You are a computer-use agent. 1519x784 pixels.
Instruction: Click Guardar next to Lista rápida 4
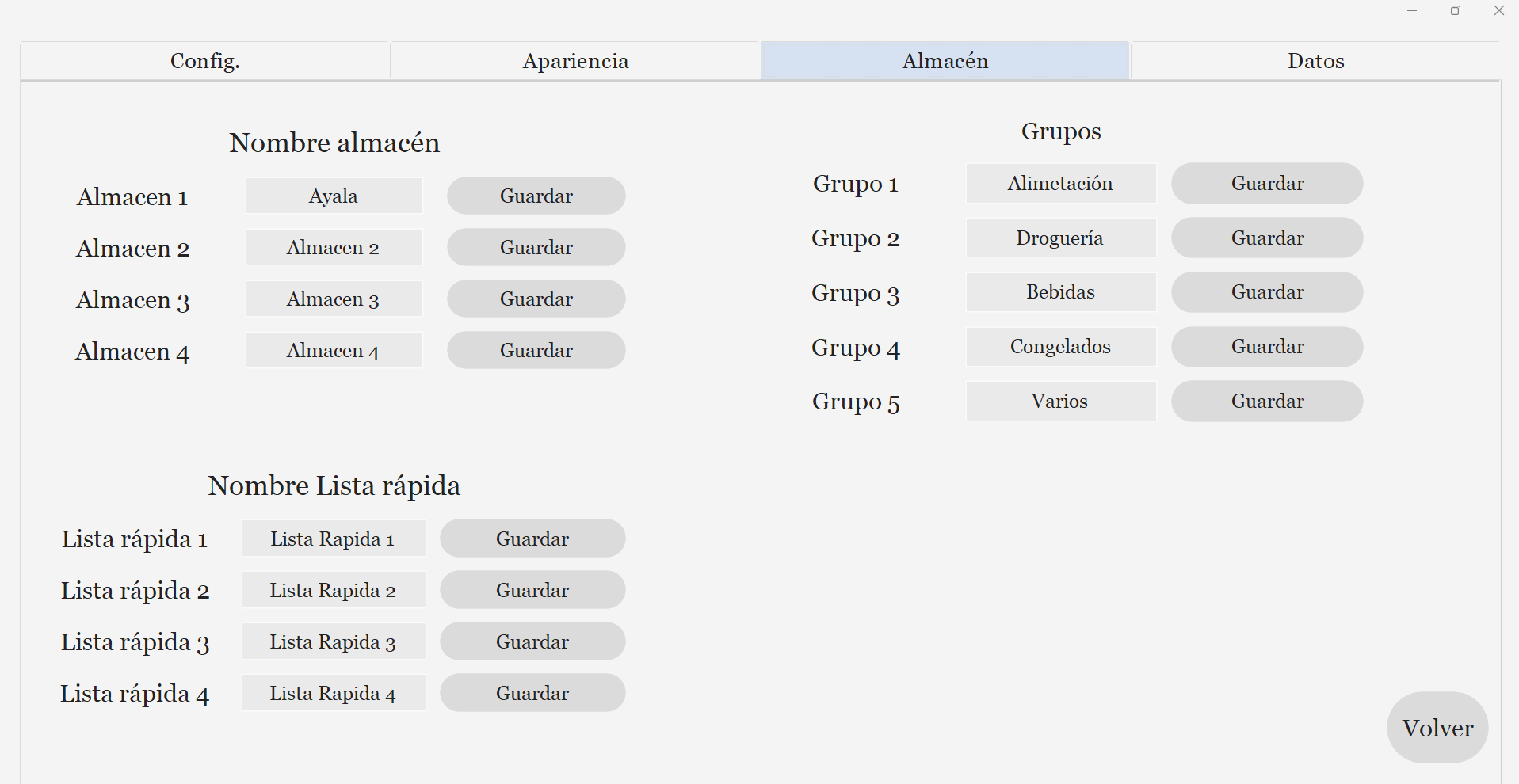coord(532,693)
